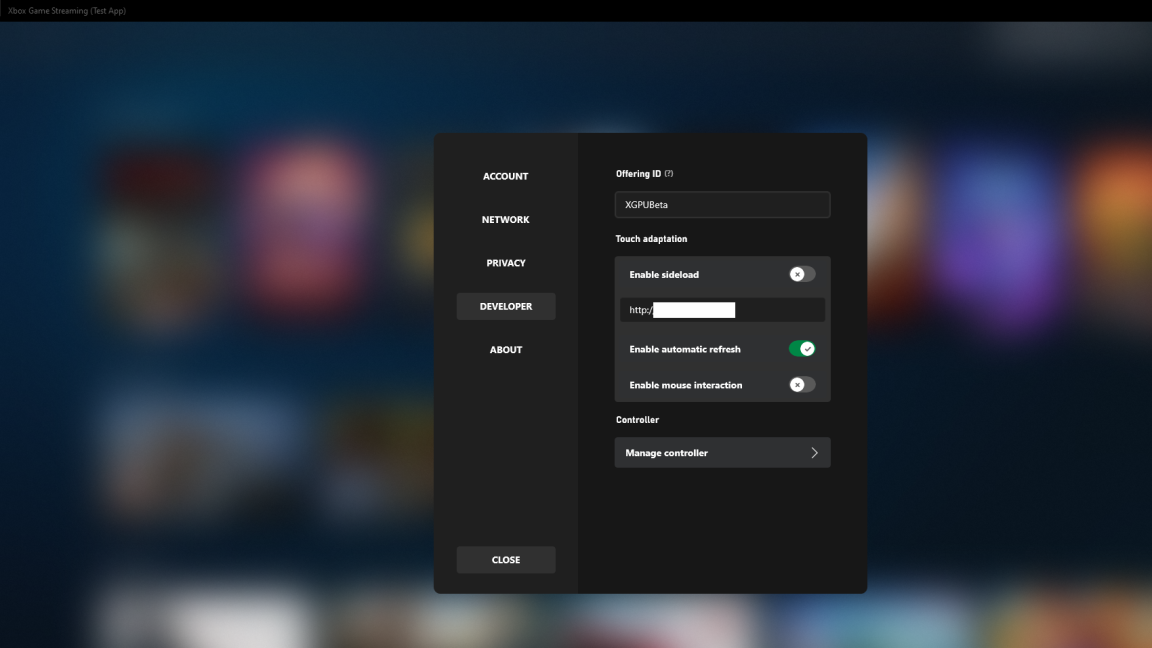The image size is (1152, 648).
Task: Select the sideload http URL field
Action: pyautogui.click(x=722, y=309)
